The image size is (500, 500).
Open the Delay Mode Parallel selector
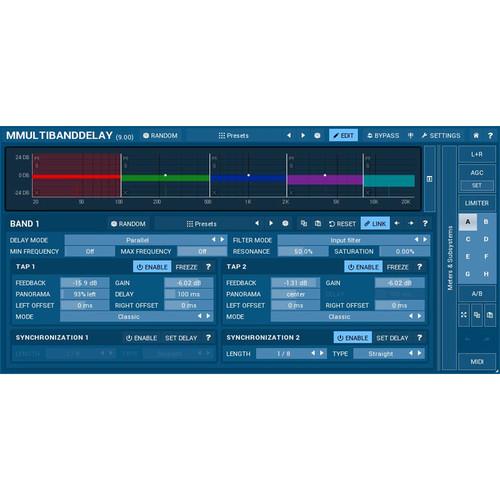click(146, 240)
